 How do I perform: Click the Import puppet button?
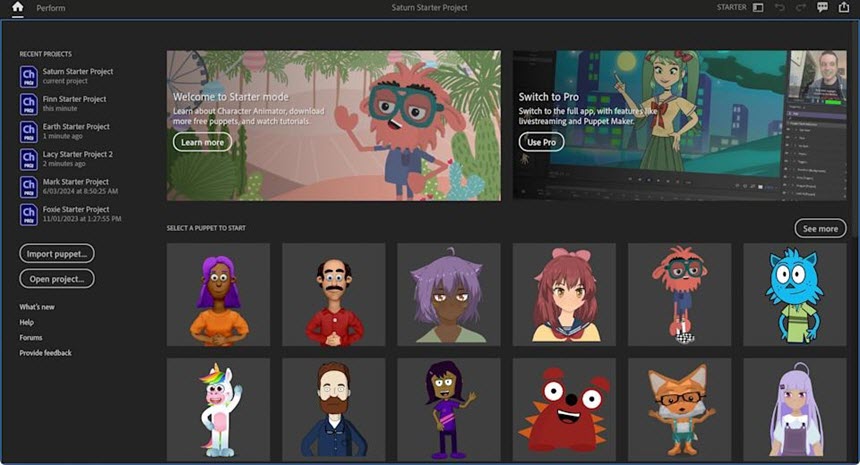tap(57, 254)
